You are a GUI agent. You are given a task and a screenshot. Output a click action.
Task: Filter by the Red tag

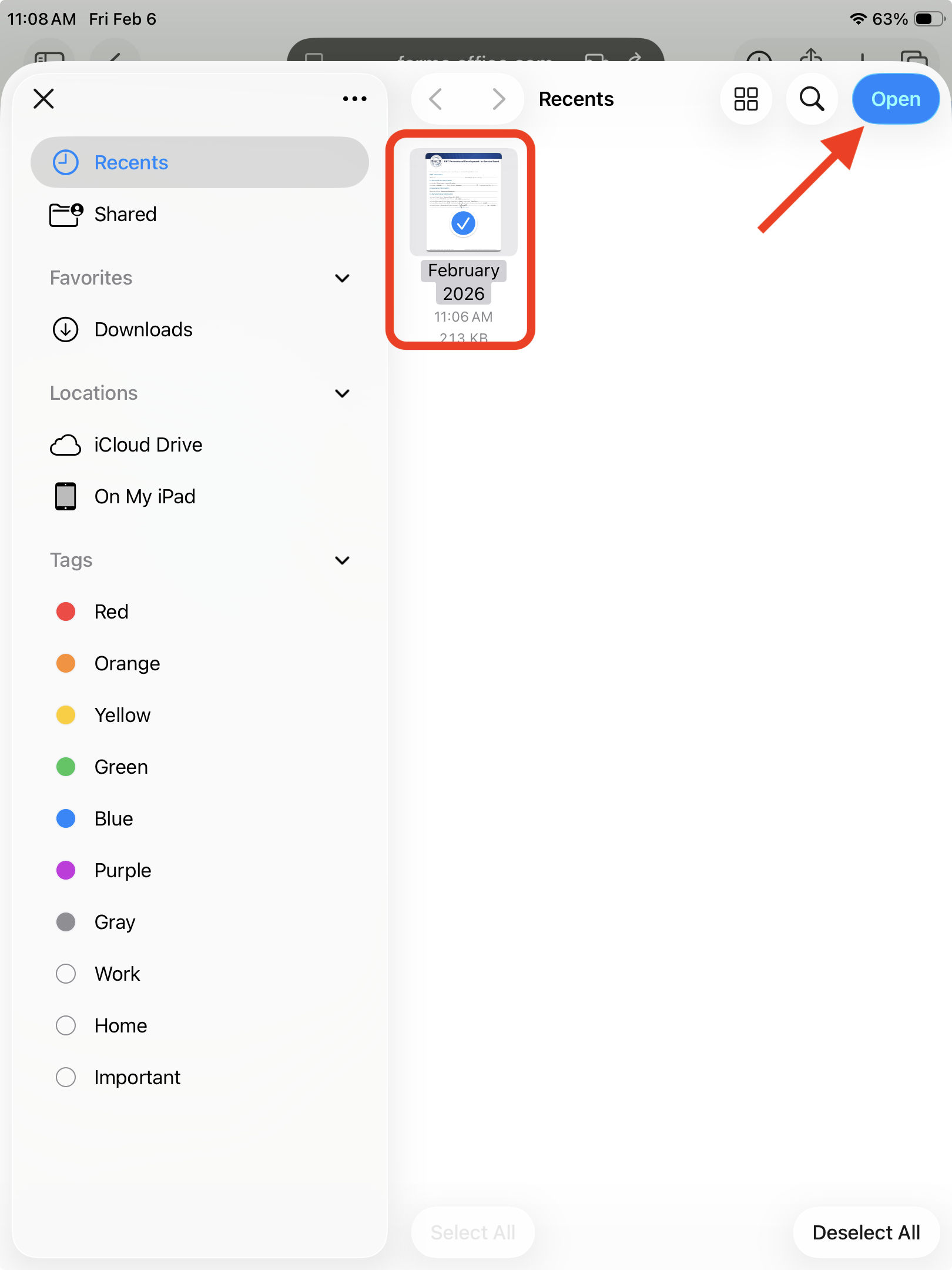200,611
